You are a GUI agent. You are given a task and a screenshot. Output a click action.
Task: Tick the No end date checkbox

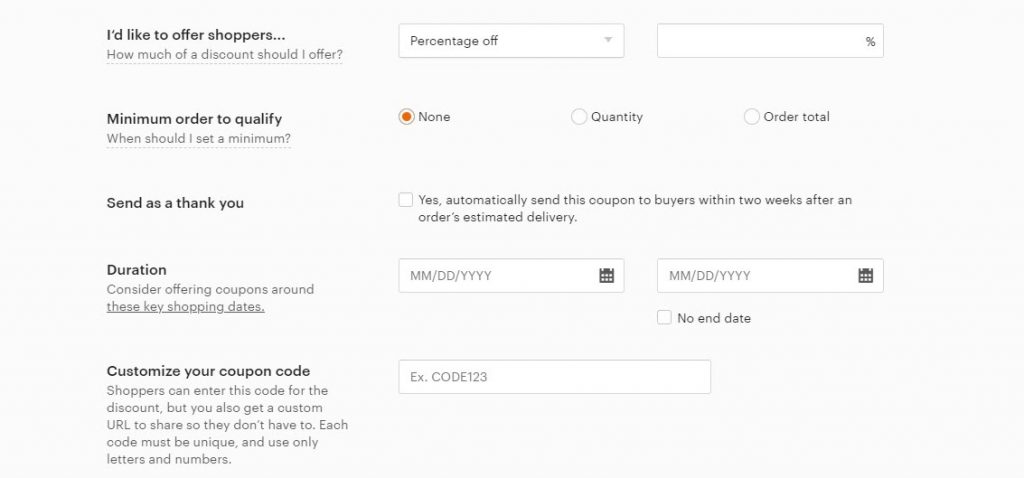(664, 318)
